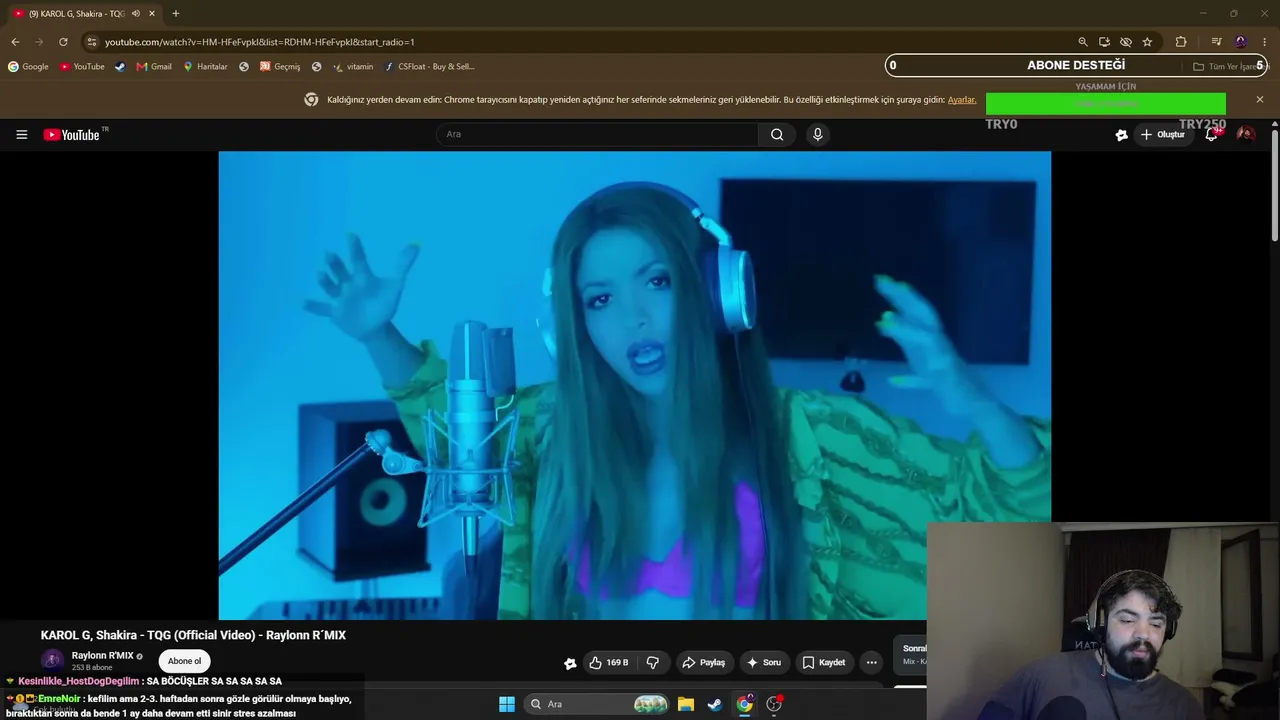Open the Oluştur create button

[1162, 134]
